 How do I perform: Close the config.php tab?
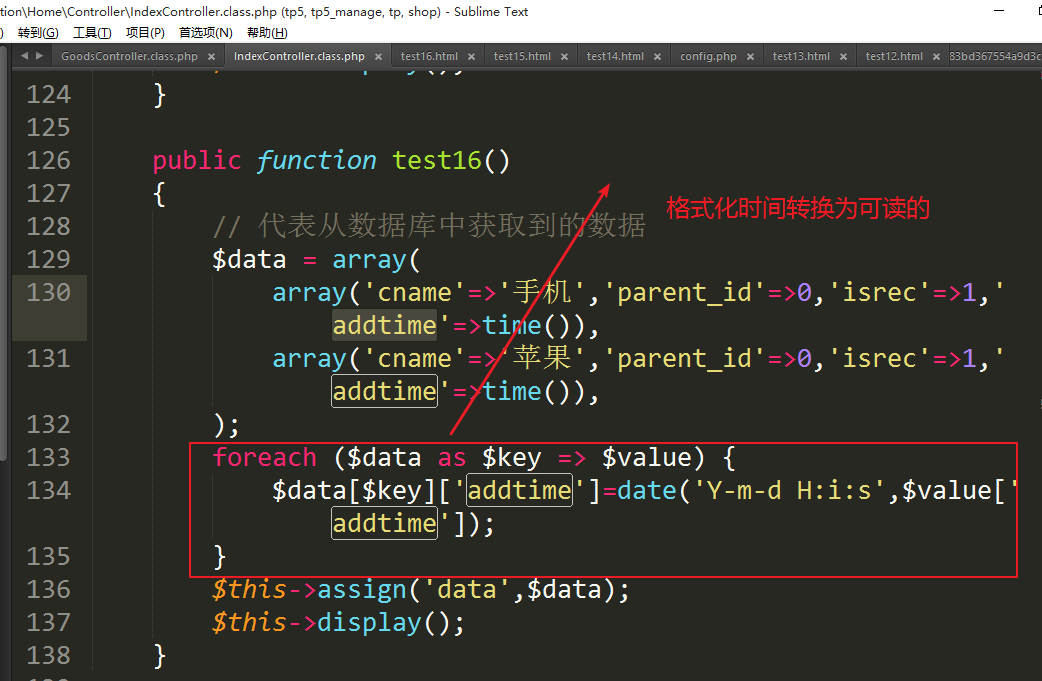coord(751,57)
